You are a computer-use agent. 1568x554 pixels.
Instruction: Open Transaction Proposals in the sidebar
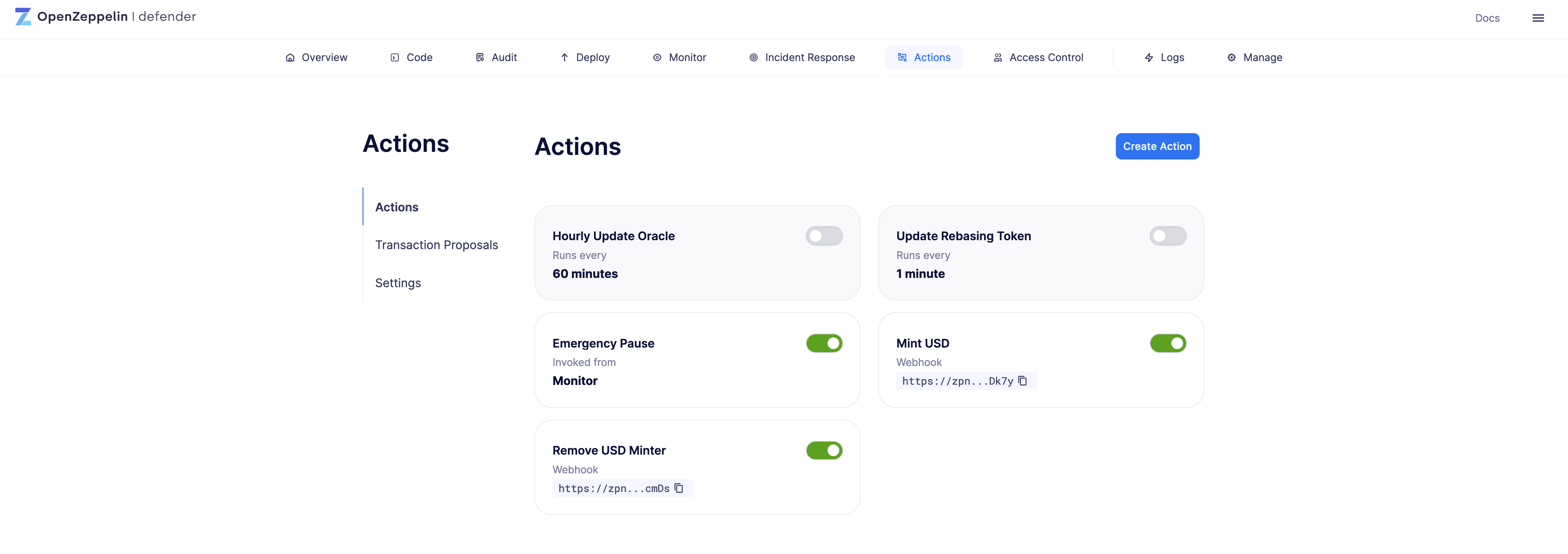(437, 245)
